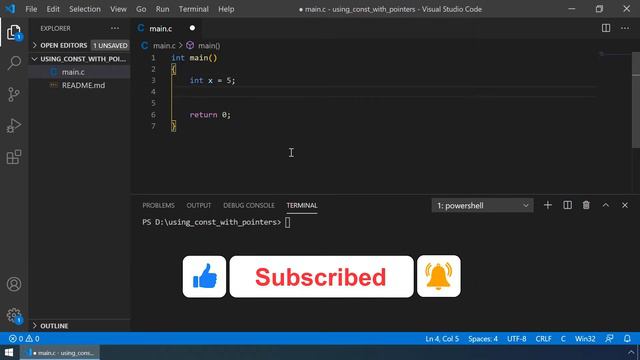Click the notification bell overlay button
This screenshot has height=360, width=640.
[x=439, y=276]
